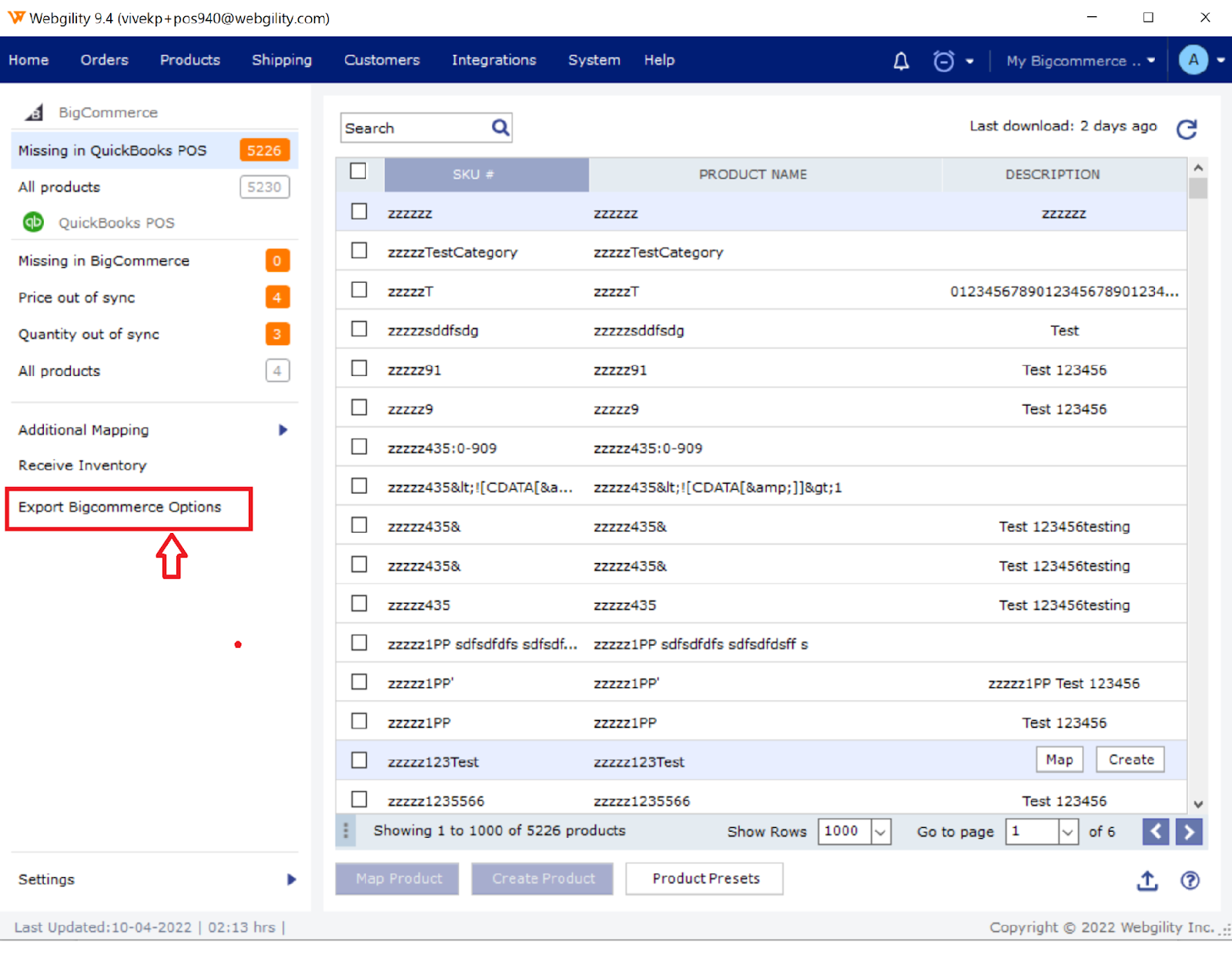Screen dimensions: 1232x975
Task: Open Product Presets
Action: [705, 879]
